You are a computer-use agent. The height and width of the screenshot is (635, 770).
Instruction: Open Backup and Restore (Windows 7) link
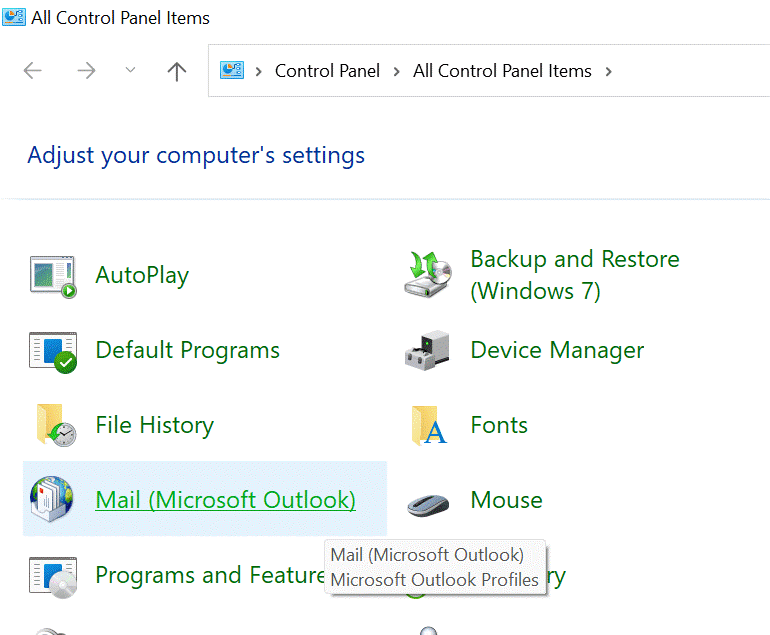[x=574, y=275]
